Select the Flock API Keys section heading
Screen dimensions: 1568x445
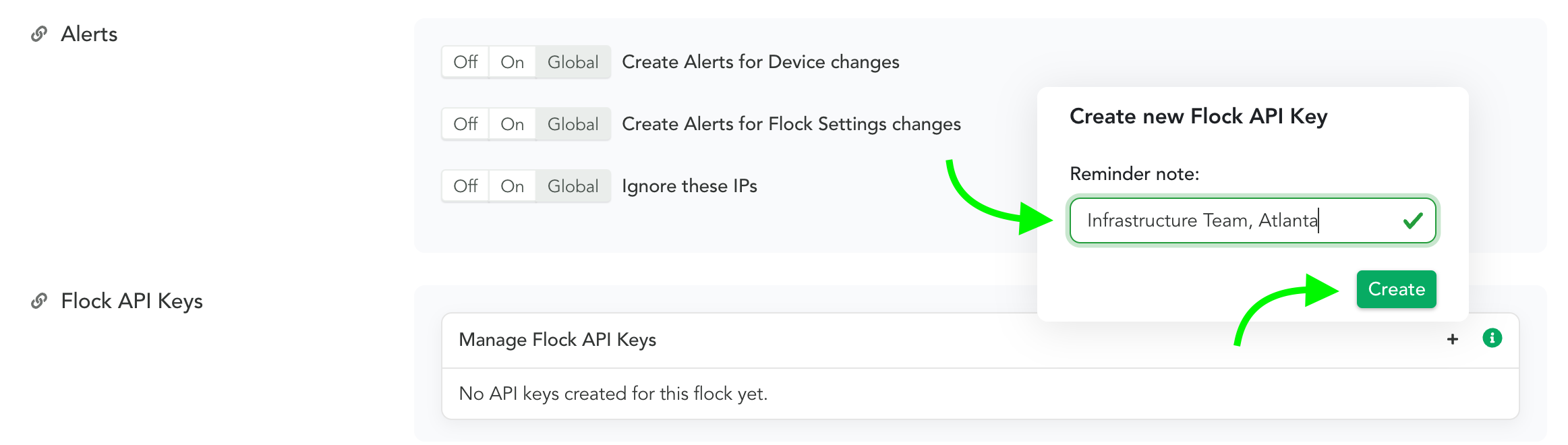click(132, 301)
